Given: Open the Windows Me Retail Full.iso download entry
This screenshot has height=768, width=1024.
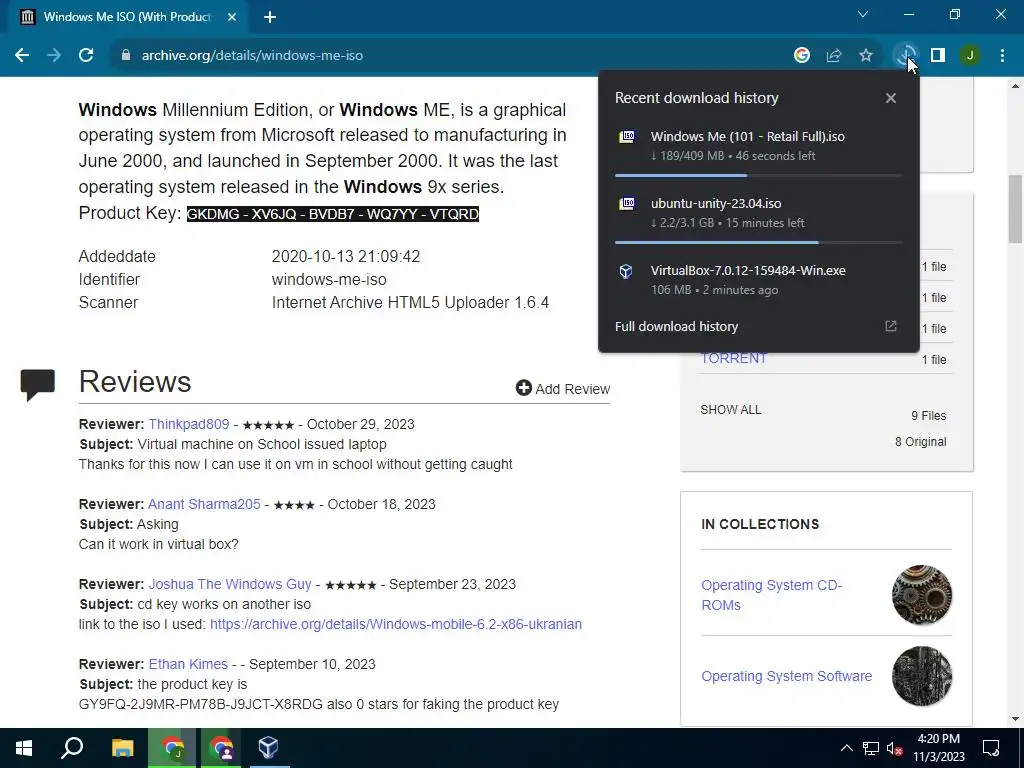Looking at the screenshot, I should (759, 146).
